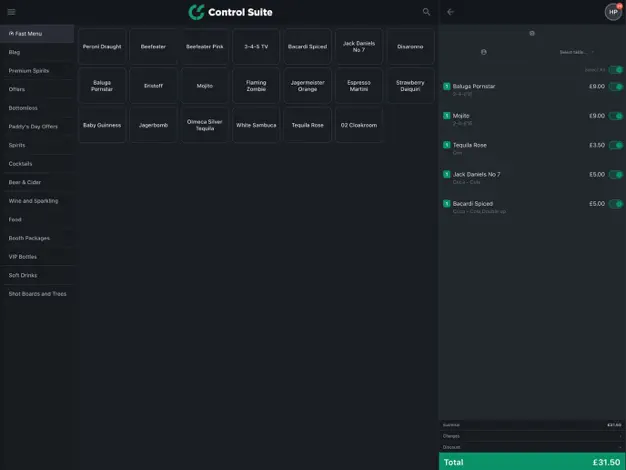Screen dimensions: 626x470
Task: Add Flaming Zombie to the order
Action: [x=256, y=86]
